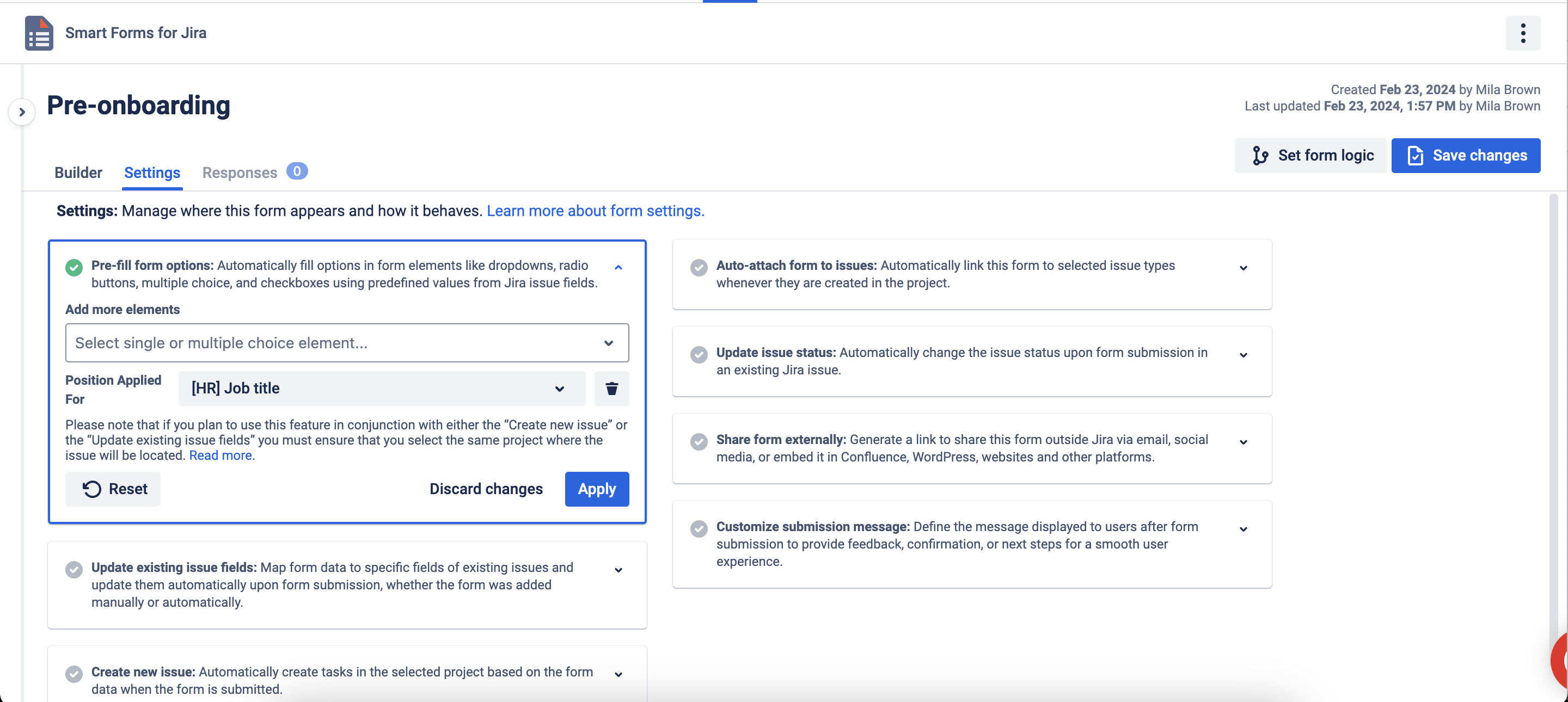Image resolution: width=1568 pixels, height=702 pixels.
Task: Open the Responses tab
Action: (x=239, y=173)
